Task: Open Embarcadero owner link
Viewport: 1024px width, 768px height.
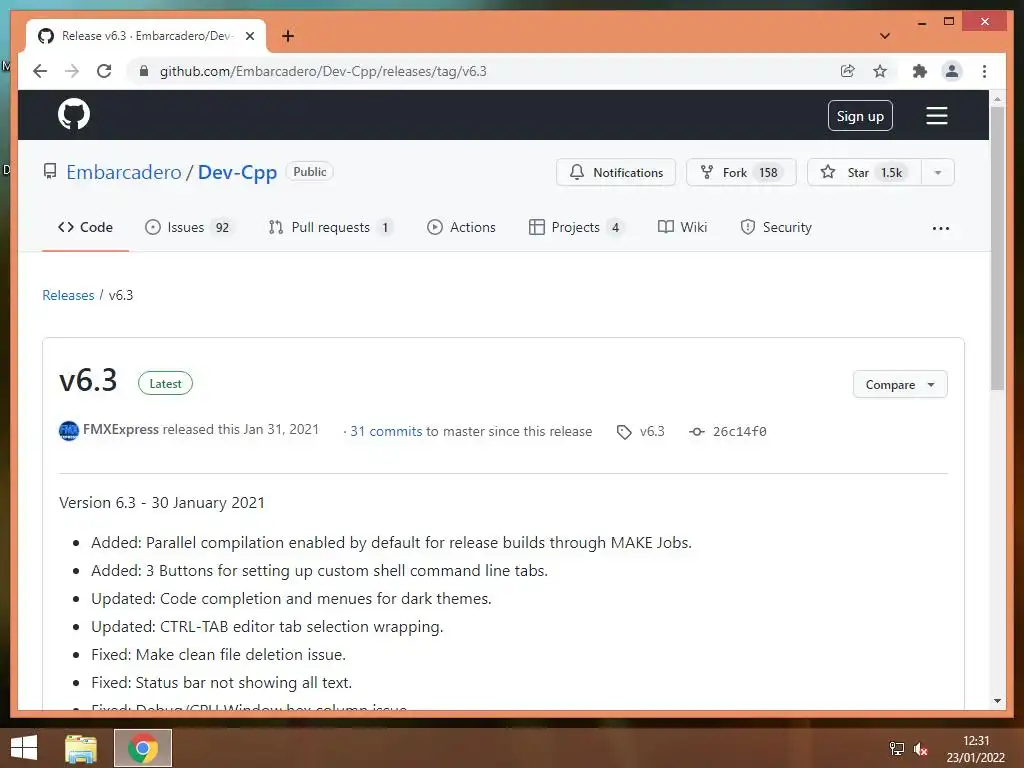Action: pyautogui.click(x=123, y=172)
